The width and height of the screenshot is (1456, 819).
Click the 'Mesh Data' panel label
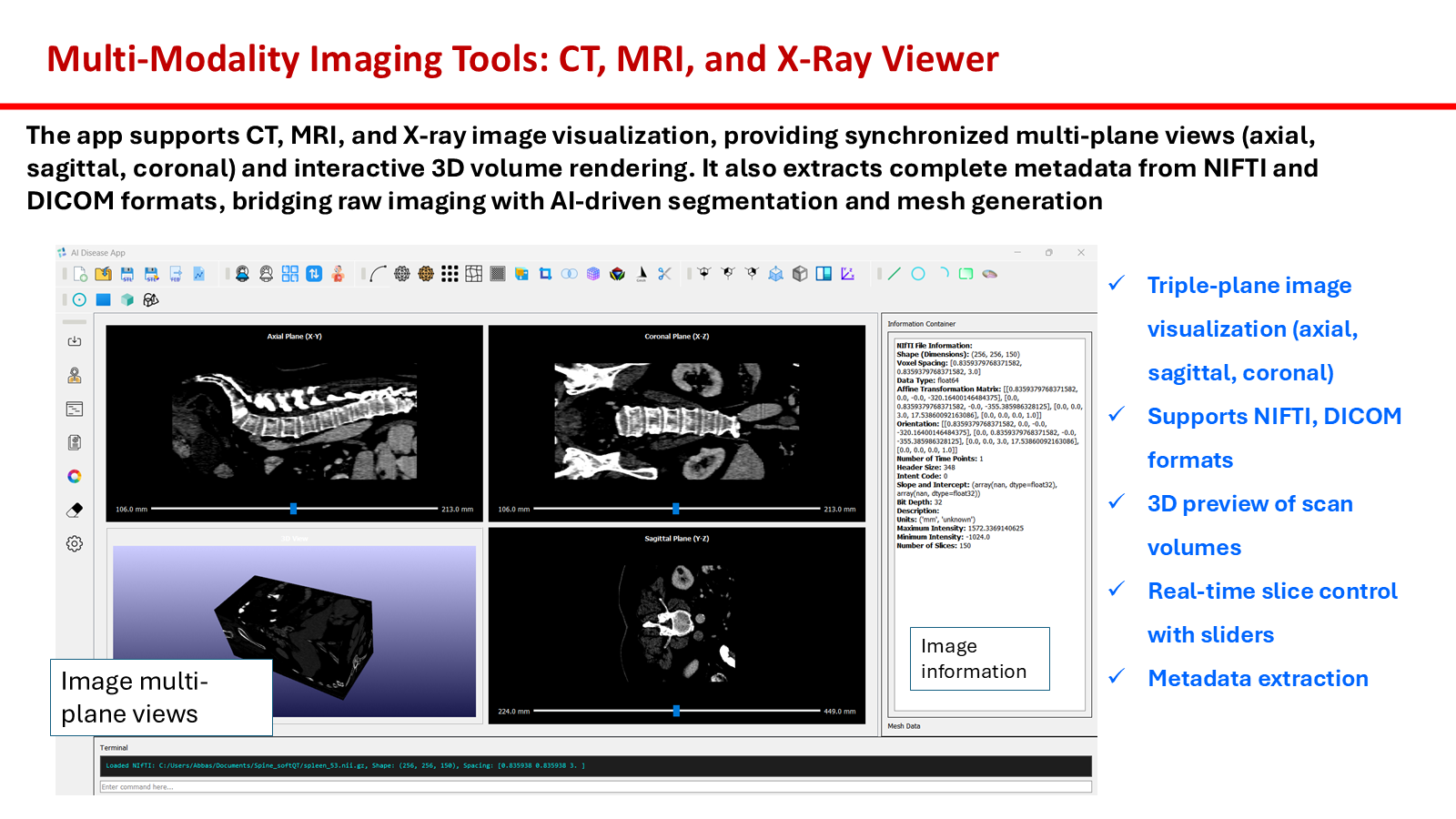tap(904, 726)
